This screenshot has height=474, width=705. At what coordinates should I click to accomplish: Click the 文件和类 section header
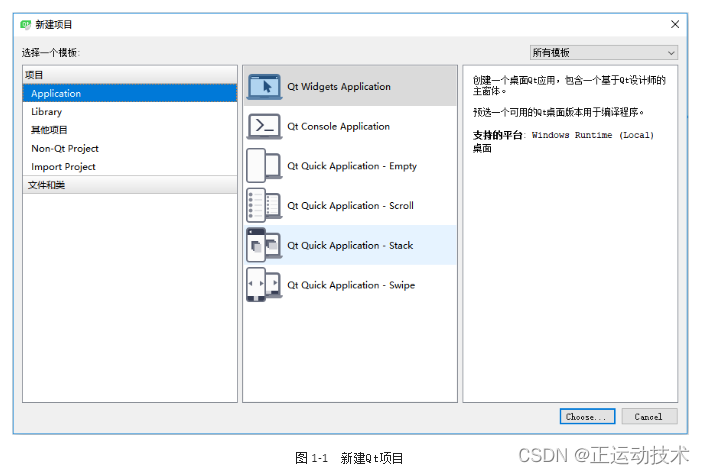(x=130, y=185)
